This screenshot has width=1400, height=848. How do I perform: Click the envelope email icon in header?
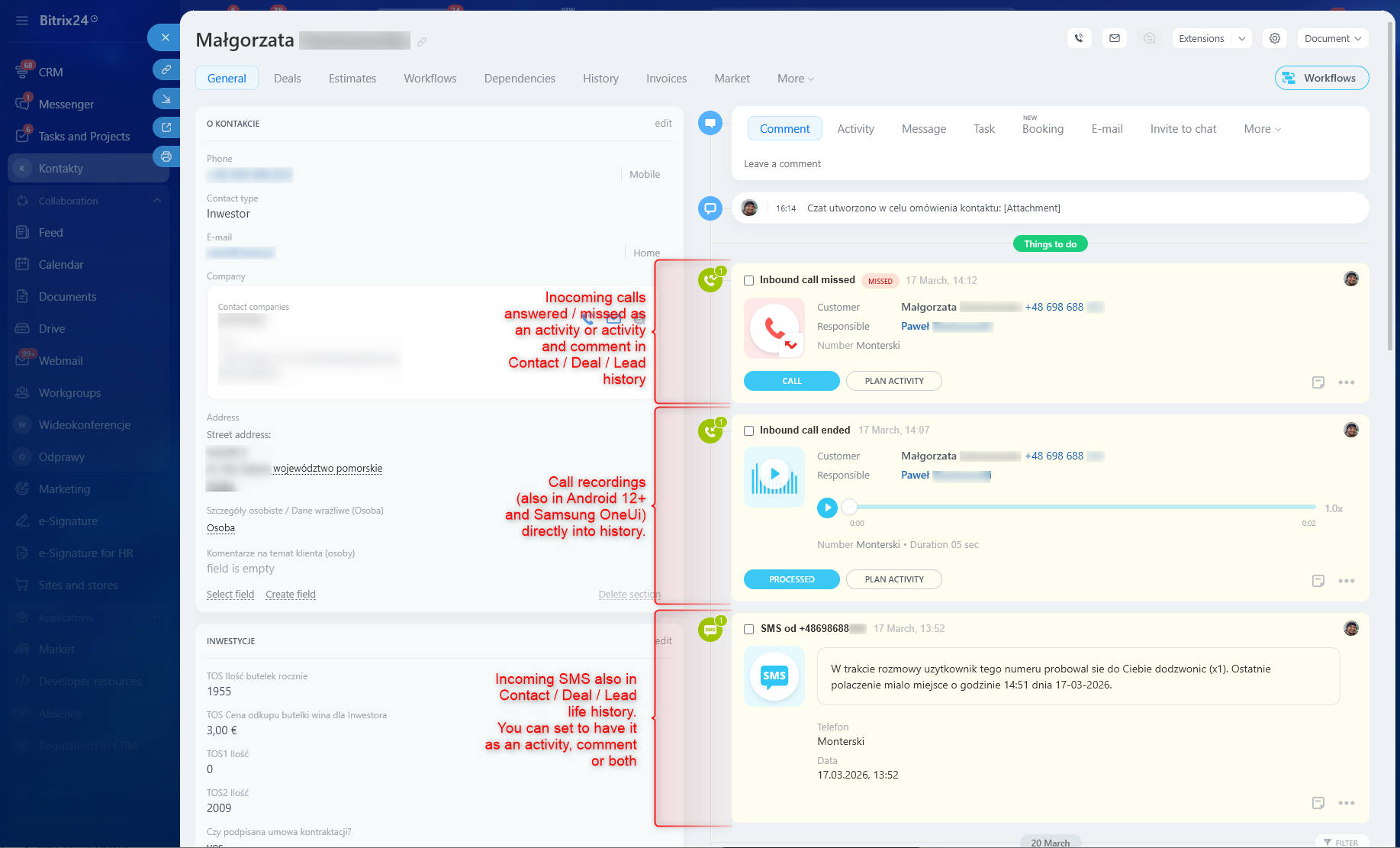coord(1114,38)
